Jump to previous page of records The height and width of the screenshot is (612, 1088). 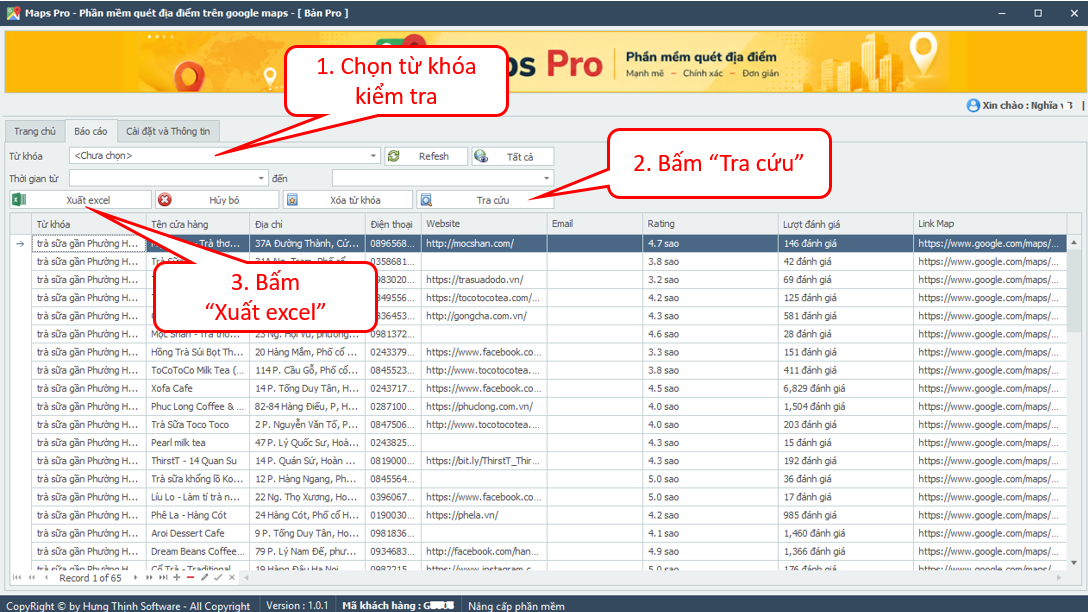click(x=31, y=577)
